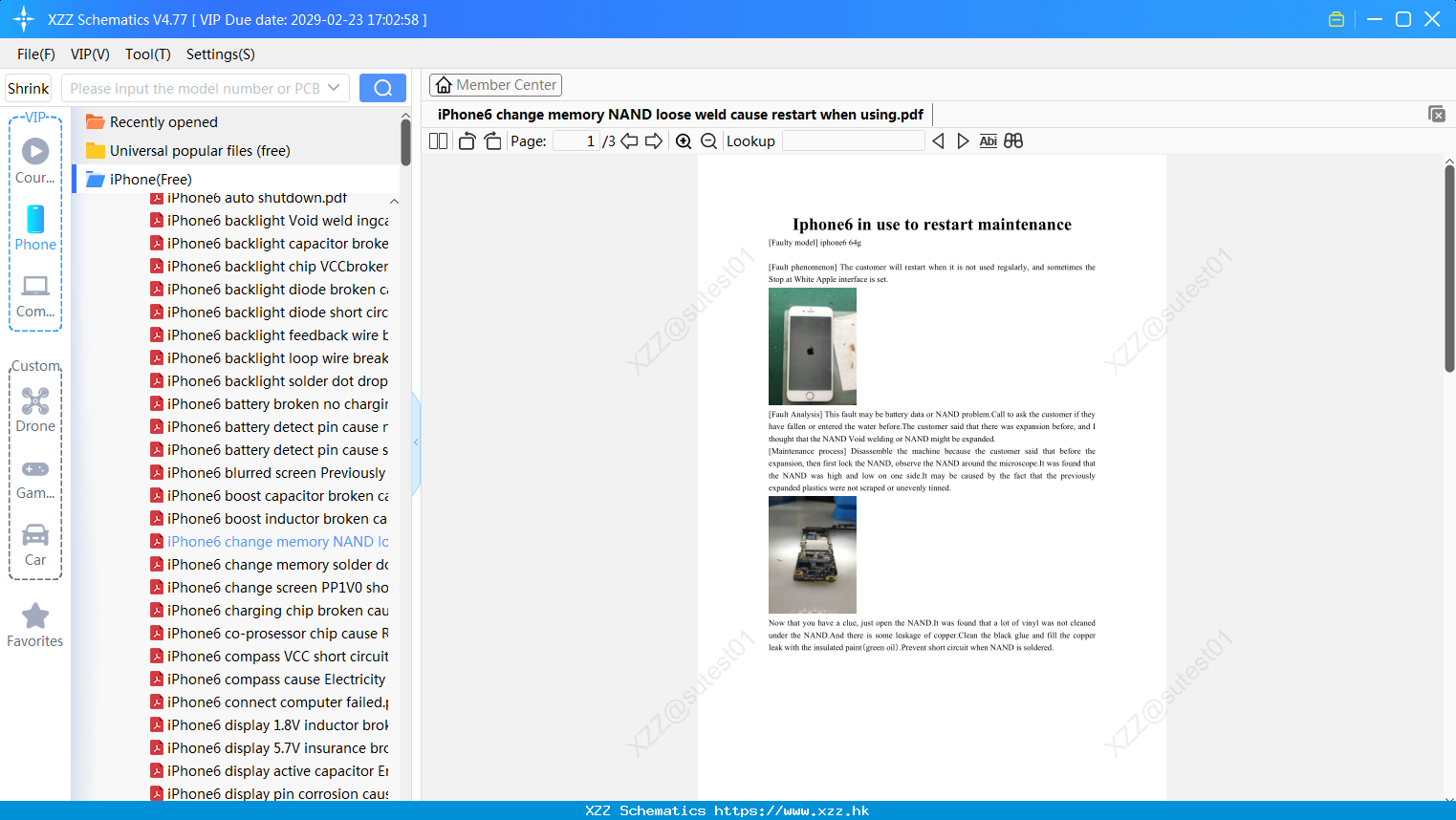Click the page number field
Image resolution: width=1456 pixels, height=820 pixels.
(x=576, y=140)
